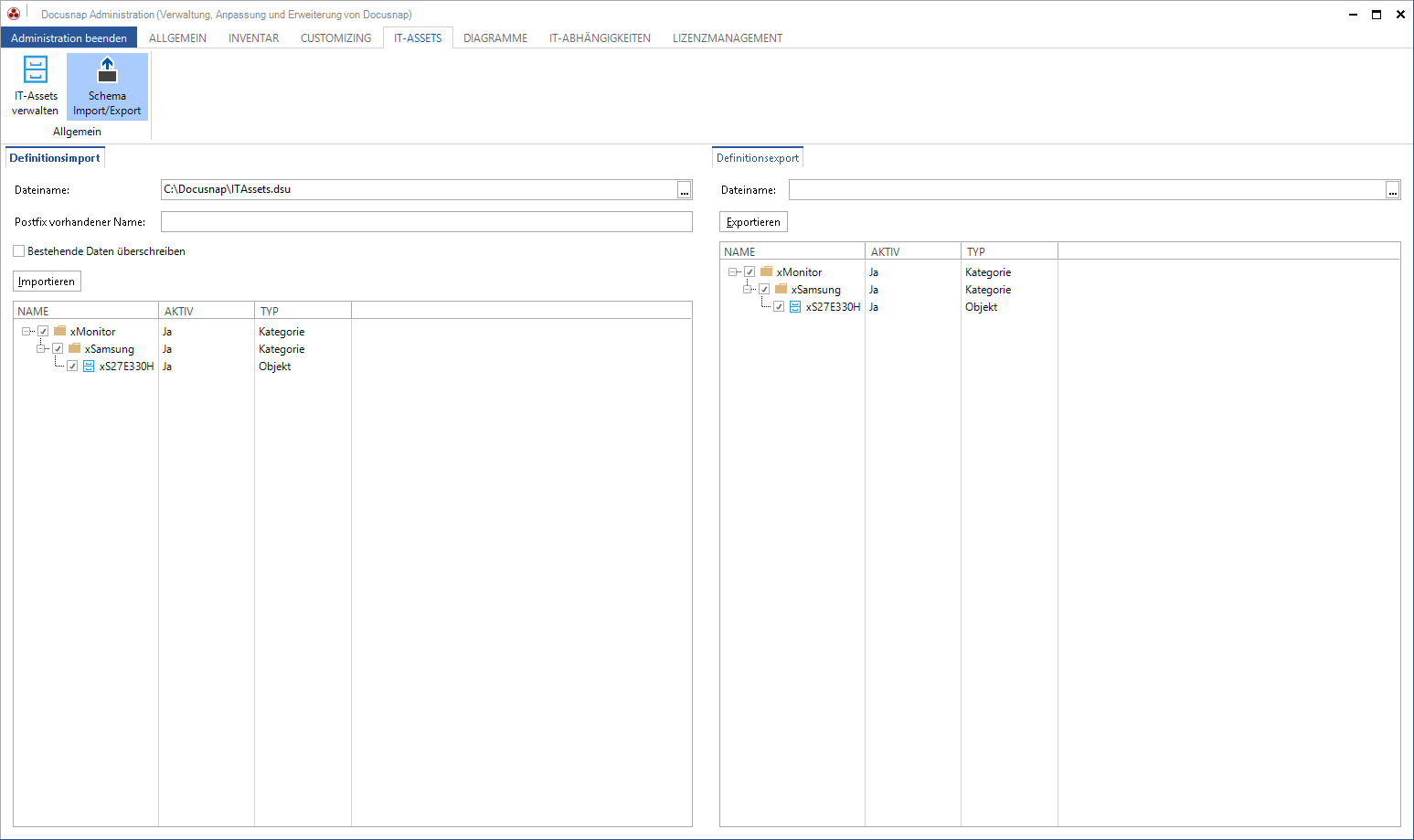
Task: Open the DIAGRAMME ribbon tab
Action: [495, 38]
